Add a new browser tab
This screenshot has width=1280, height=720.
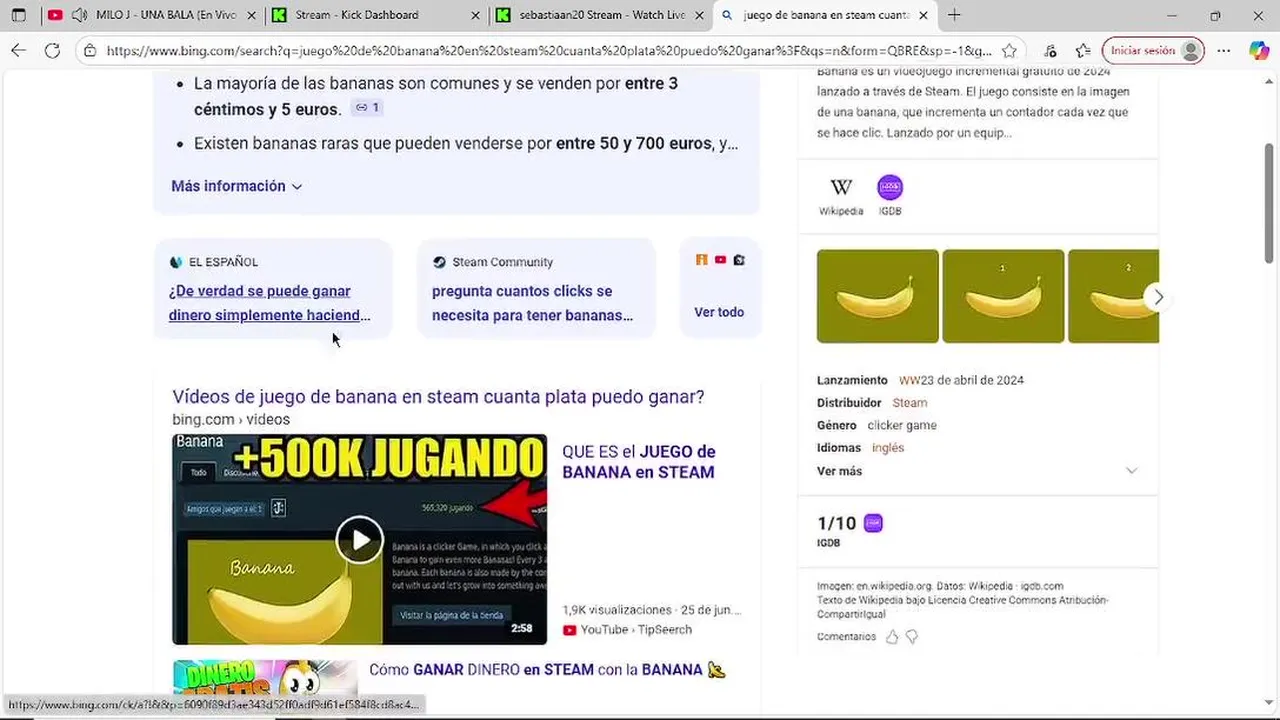click(954, 15)
